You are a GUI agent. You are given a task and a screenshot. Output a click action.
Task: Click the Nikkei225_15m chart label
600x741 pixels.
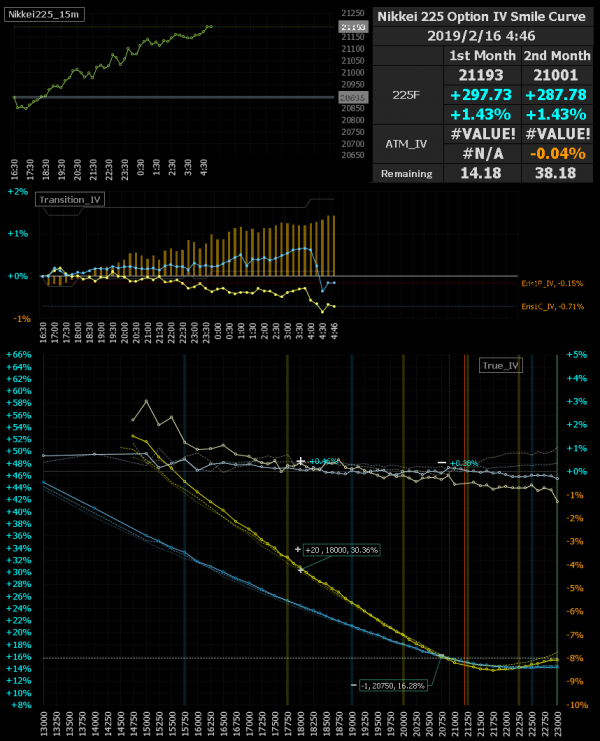(44, 15)
